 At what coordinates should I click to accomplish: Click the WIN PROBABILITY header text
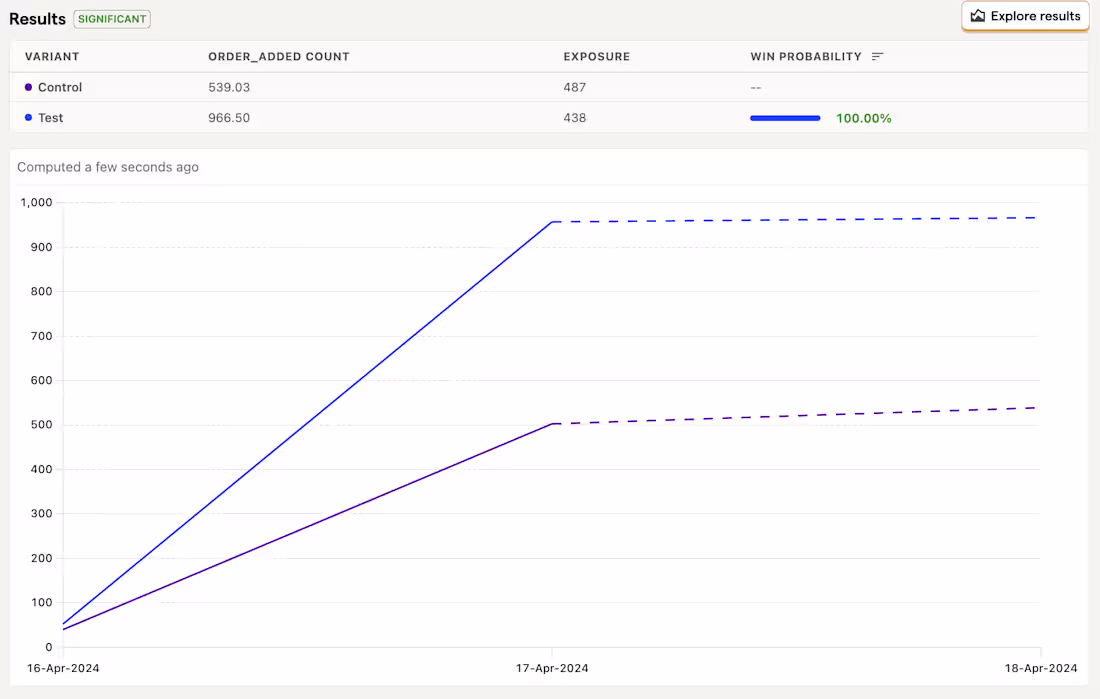pos(806,57)
